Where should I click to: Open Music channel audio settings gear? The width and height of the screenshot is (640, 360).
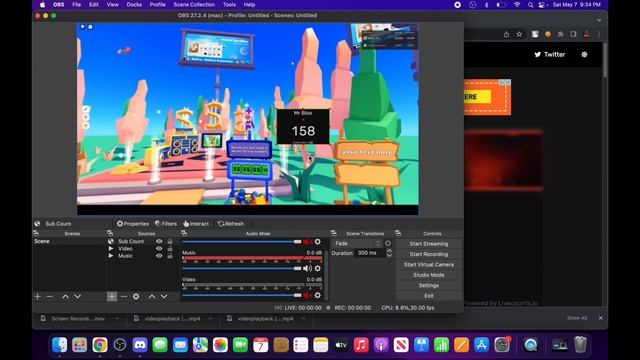click(318, 269)
